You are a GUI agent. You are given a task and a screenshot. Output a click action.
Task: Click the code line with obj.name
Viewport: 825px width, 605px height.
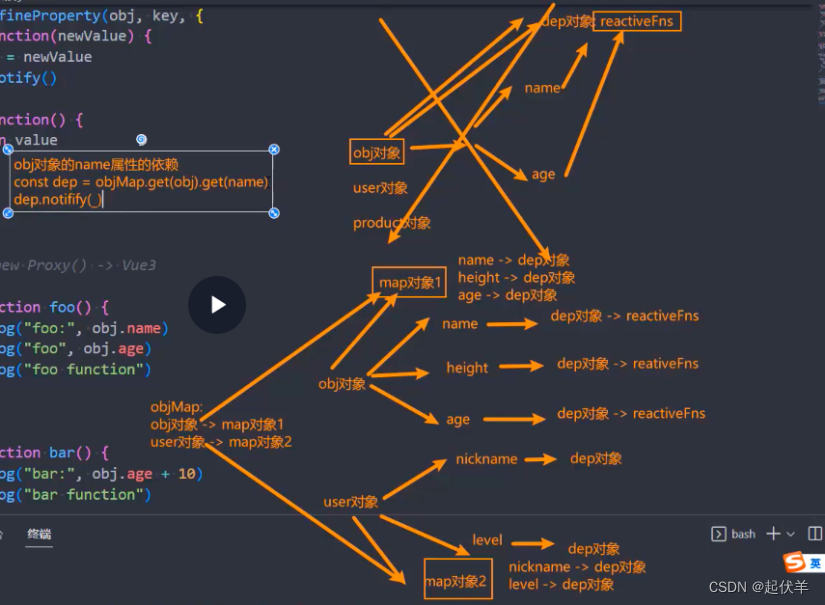pos(84,328)
